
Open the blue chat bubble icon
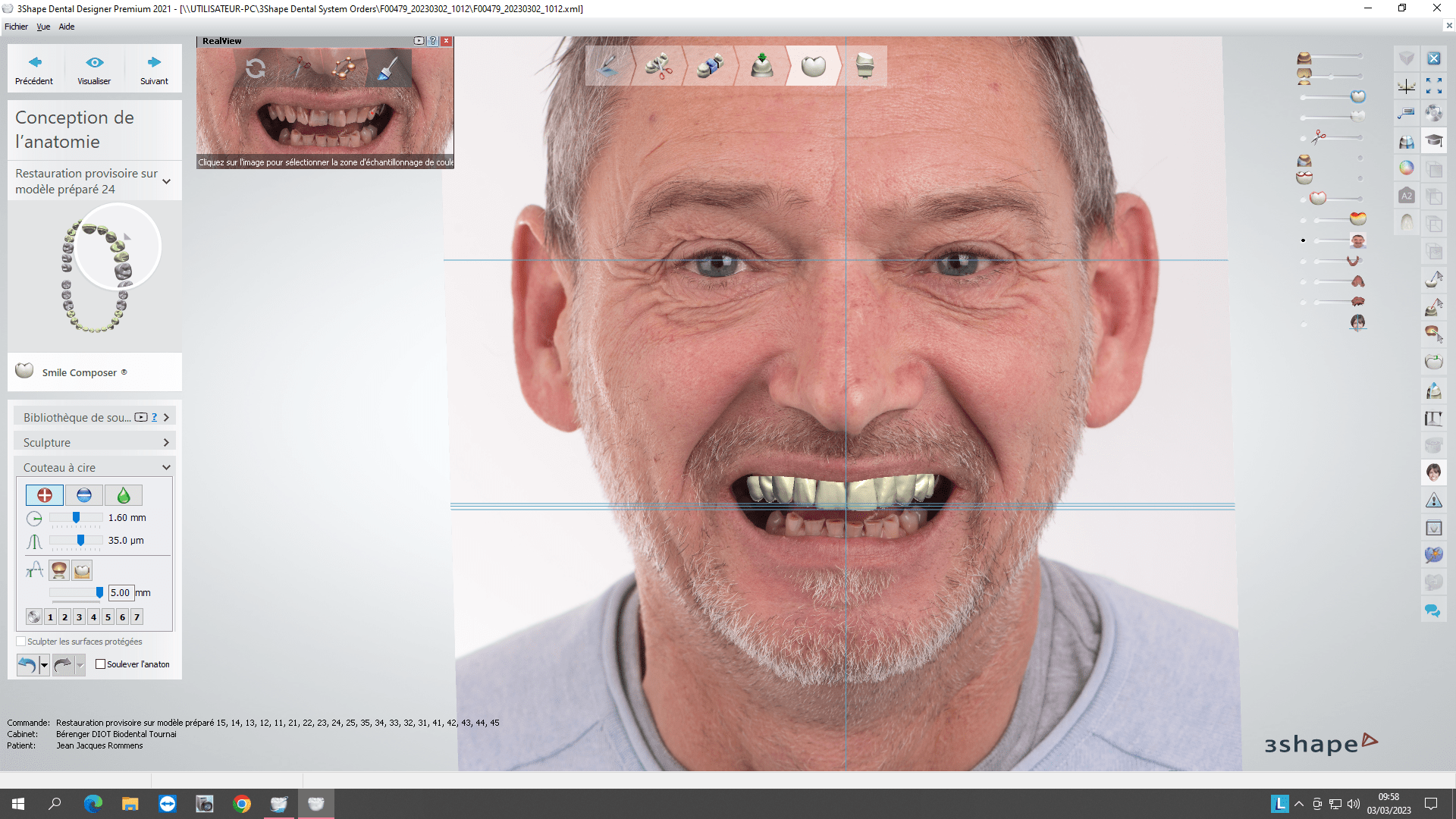1432,611
